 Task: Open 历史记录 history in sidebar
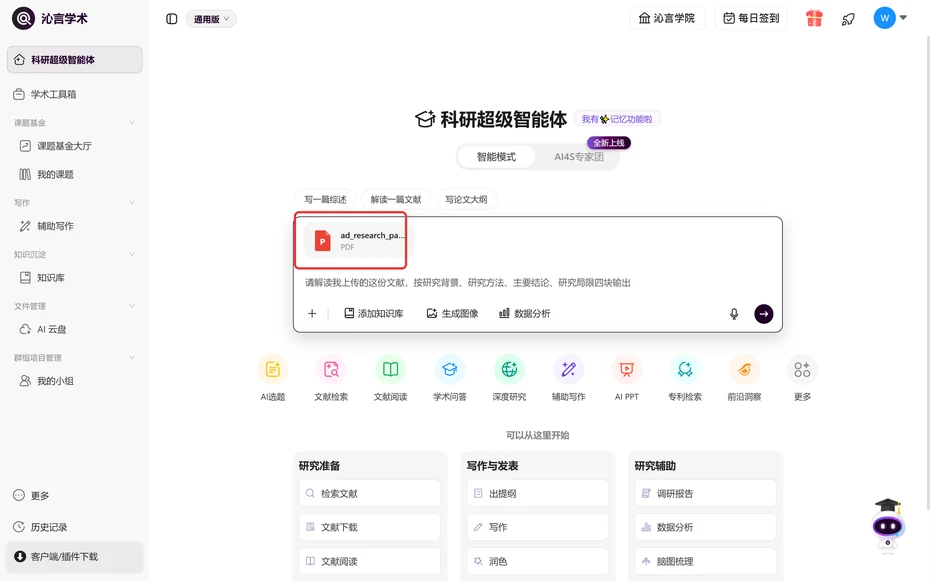point(40,527)
